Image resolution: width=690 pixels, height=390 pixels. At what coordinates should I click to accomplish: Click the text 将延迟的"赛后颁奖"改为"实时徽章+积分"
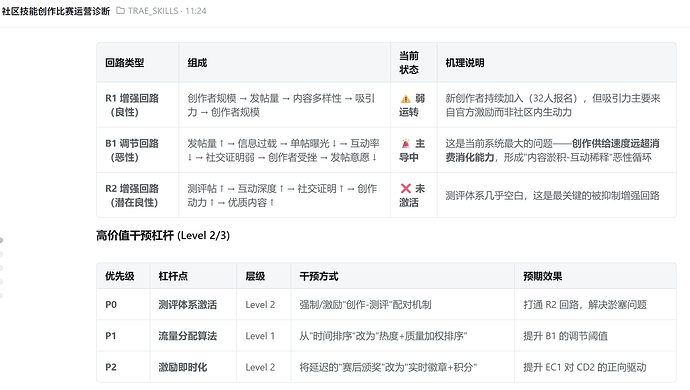388,367
